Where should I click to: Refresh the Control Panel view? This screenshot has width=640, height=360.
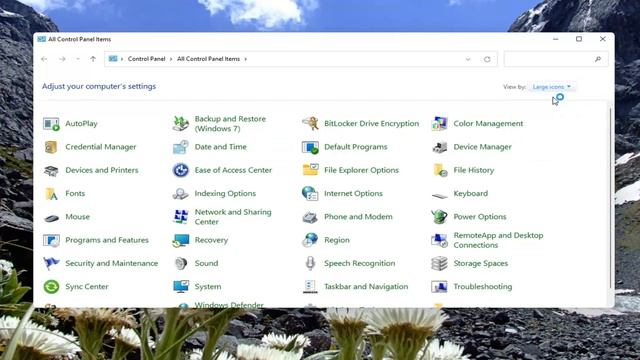pos(487,59)
